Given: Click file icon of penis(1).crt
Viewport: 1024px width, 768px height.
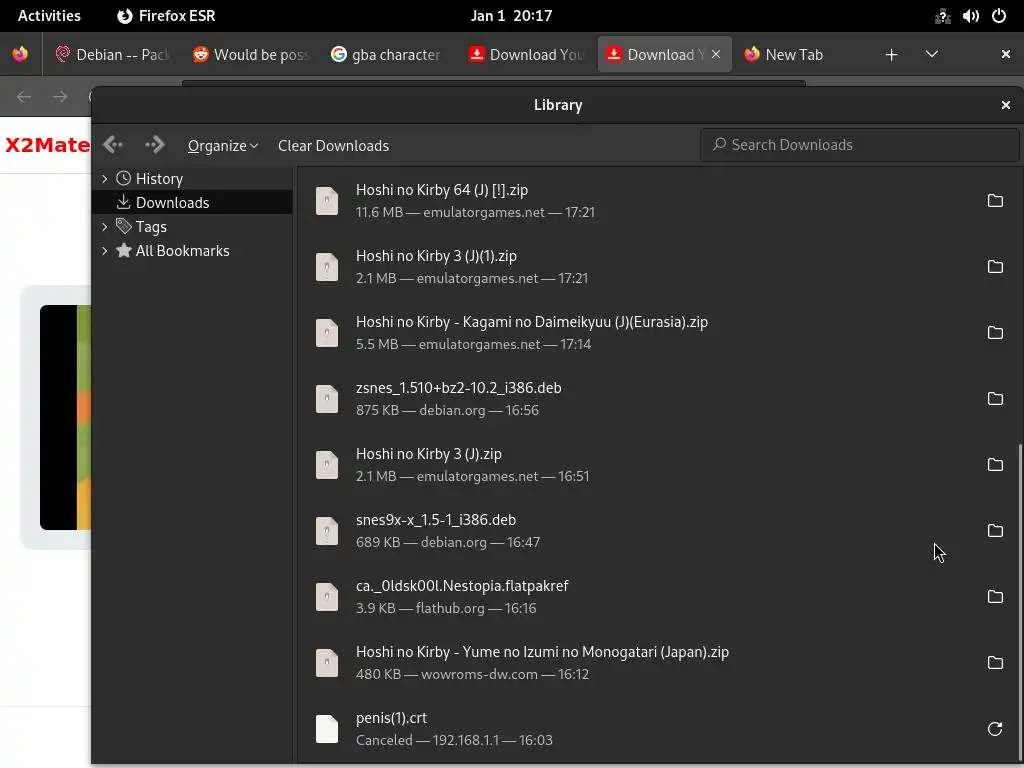Looking at the screenshot, I should [x=327, y=728].
